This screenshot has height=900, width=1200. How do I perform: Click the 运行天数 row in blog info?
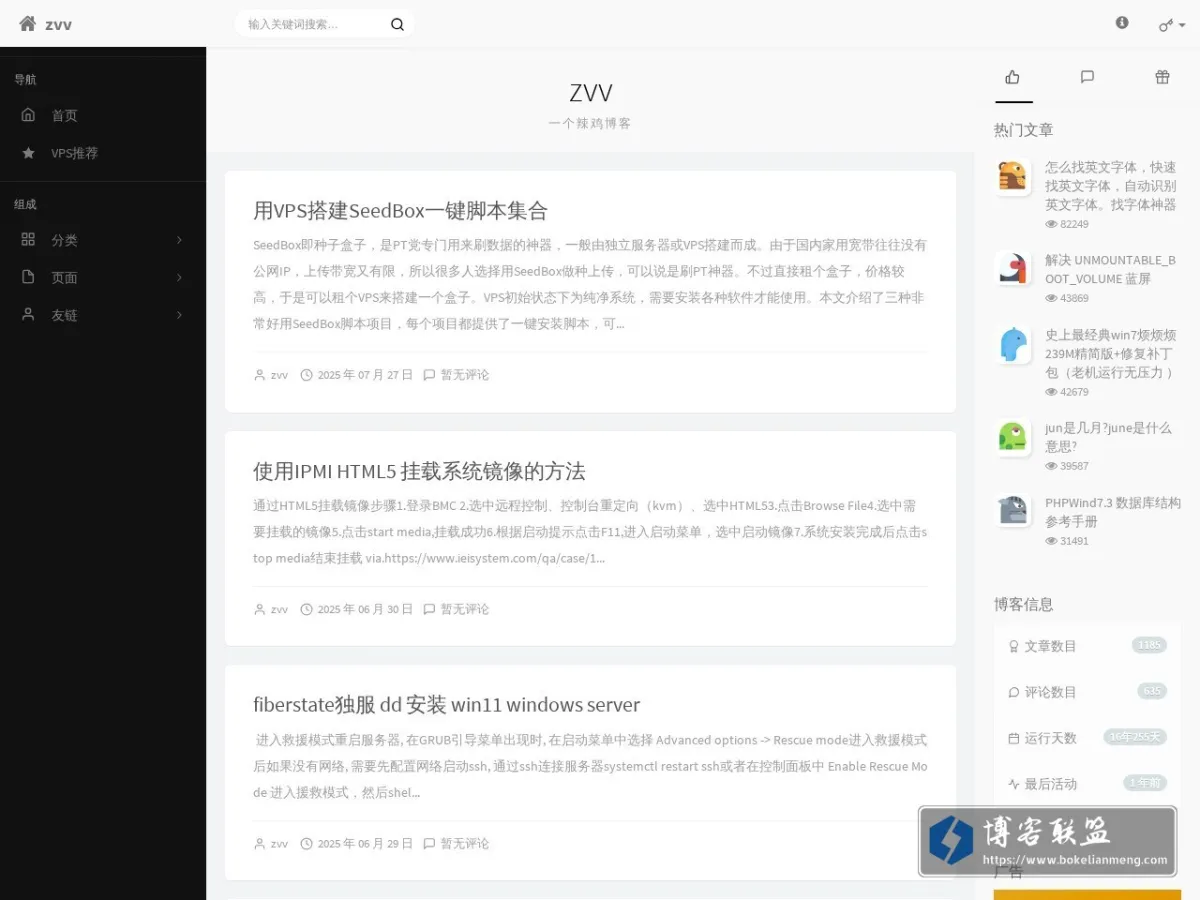1087,738
